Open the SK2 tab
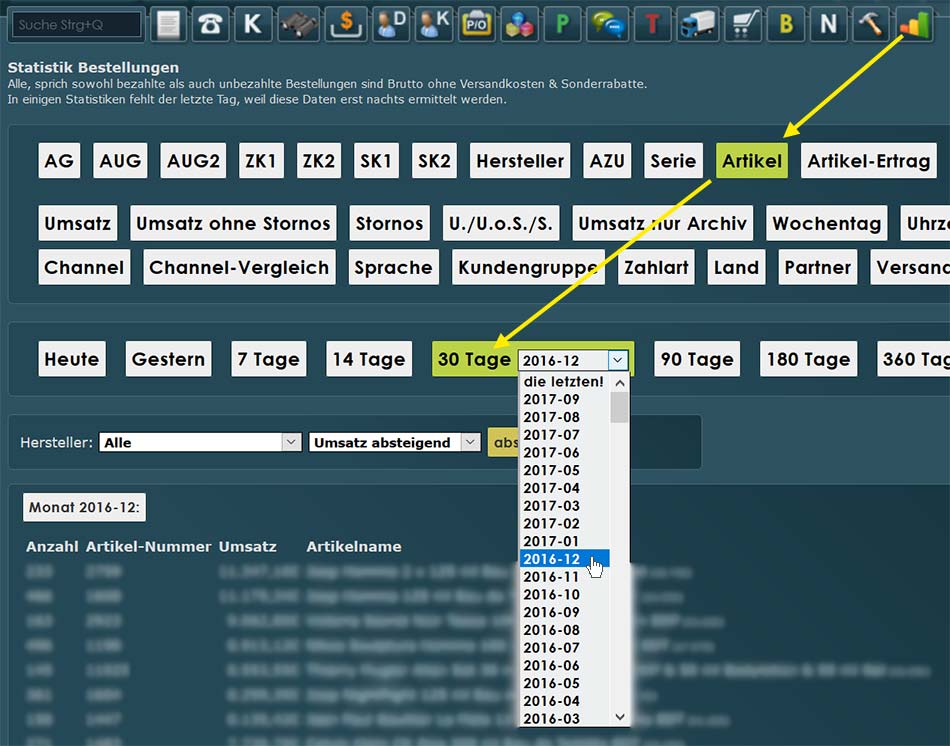The height and width of the screenshot is (746, 950). [x=434, y=161]
